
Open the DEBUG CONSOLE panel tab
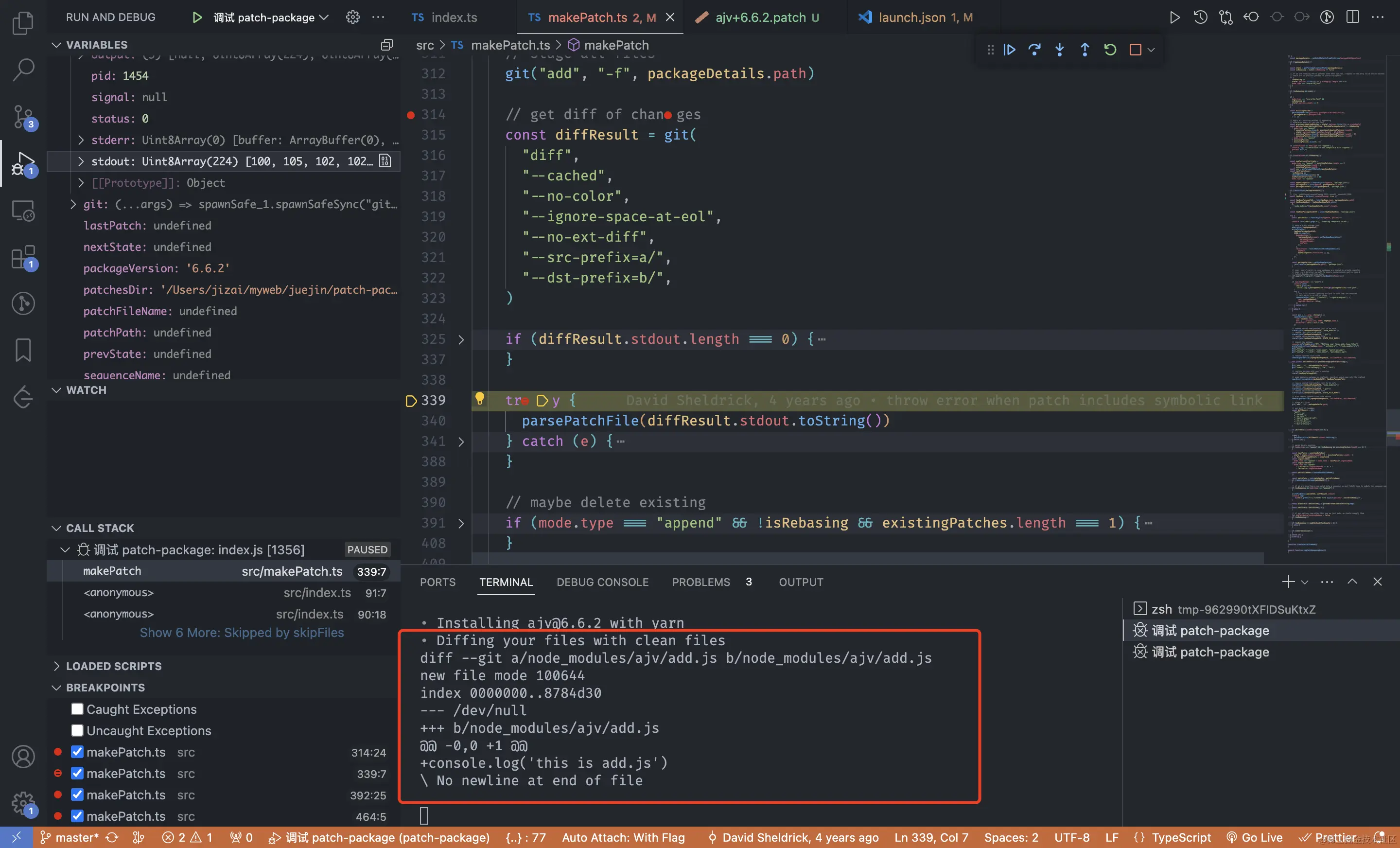click(602, 582)
